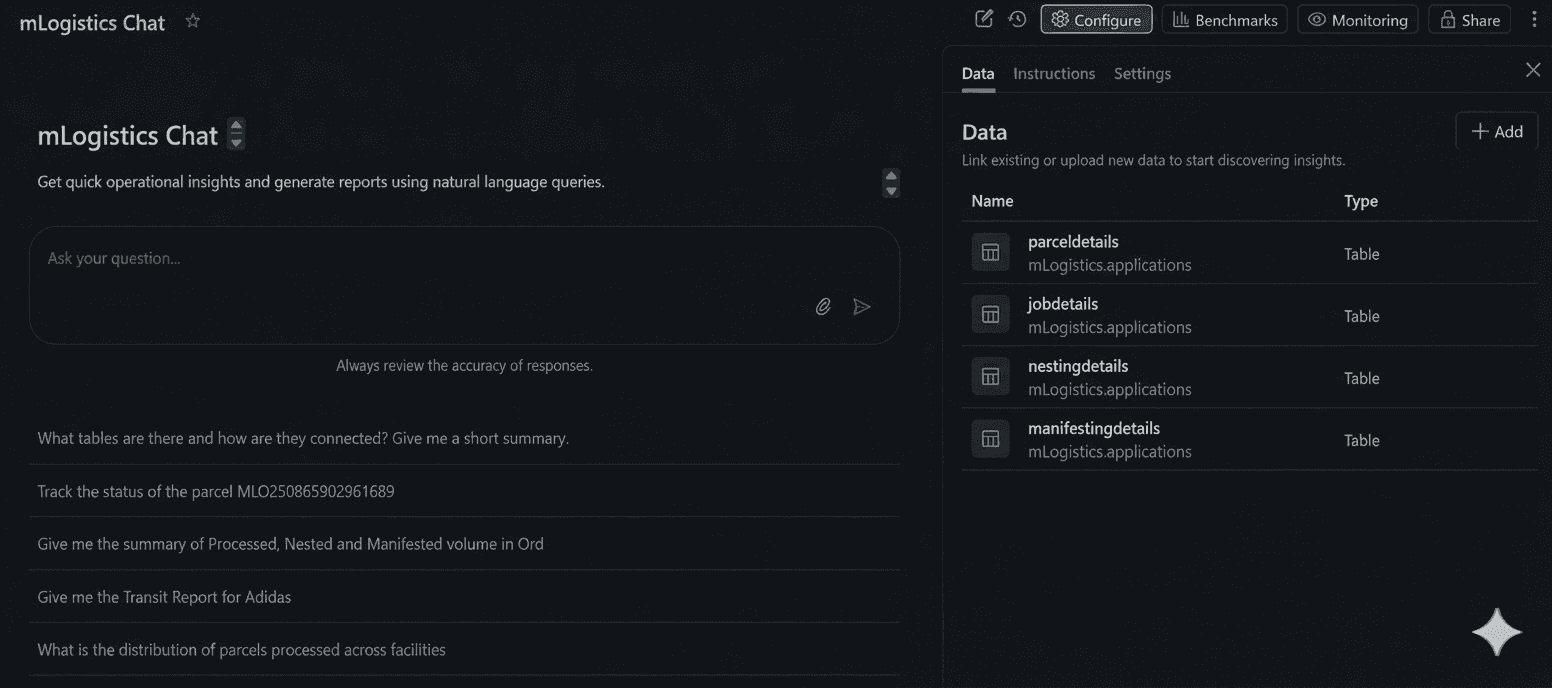The height and width of the screenshot is (688, 1552).
Task: Switch to the Settings tab
Action: coord(1141,73)
